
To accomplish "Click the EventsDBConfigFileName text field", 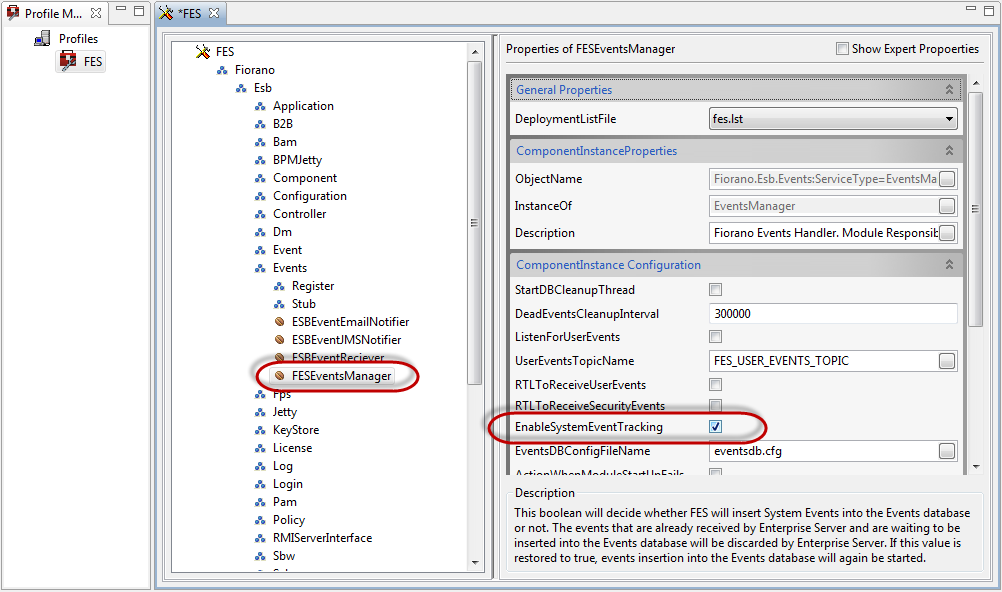I will tap(823, 451).
